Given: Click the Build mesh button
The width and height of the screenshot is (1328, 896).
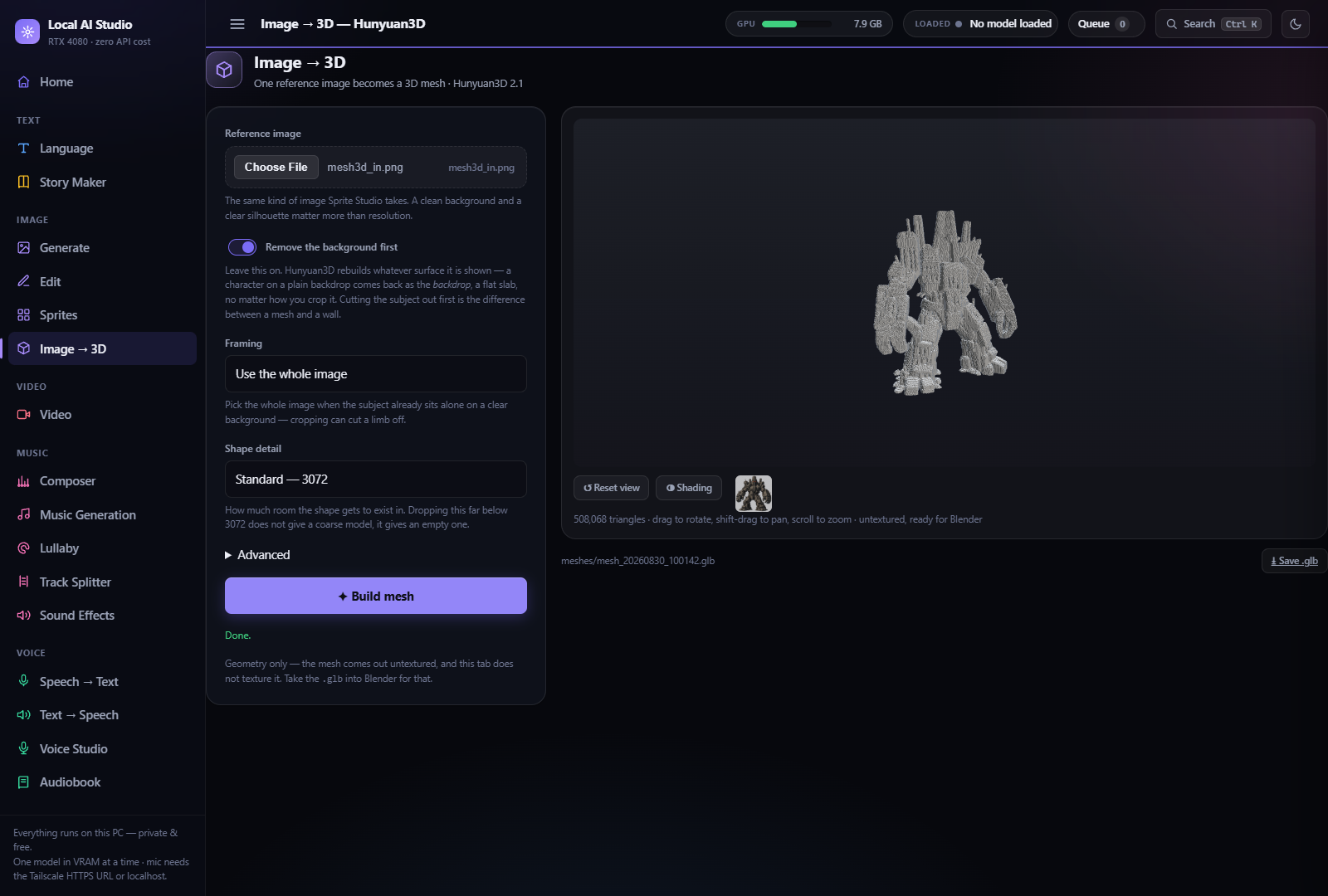Looking at the screenshot, I should 376,596.
